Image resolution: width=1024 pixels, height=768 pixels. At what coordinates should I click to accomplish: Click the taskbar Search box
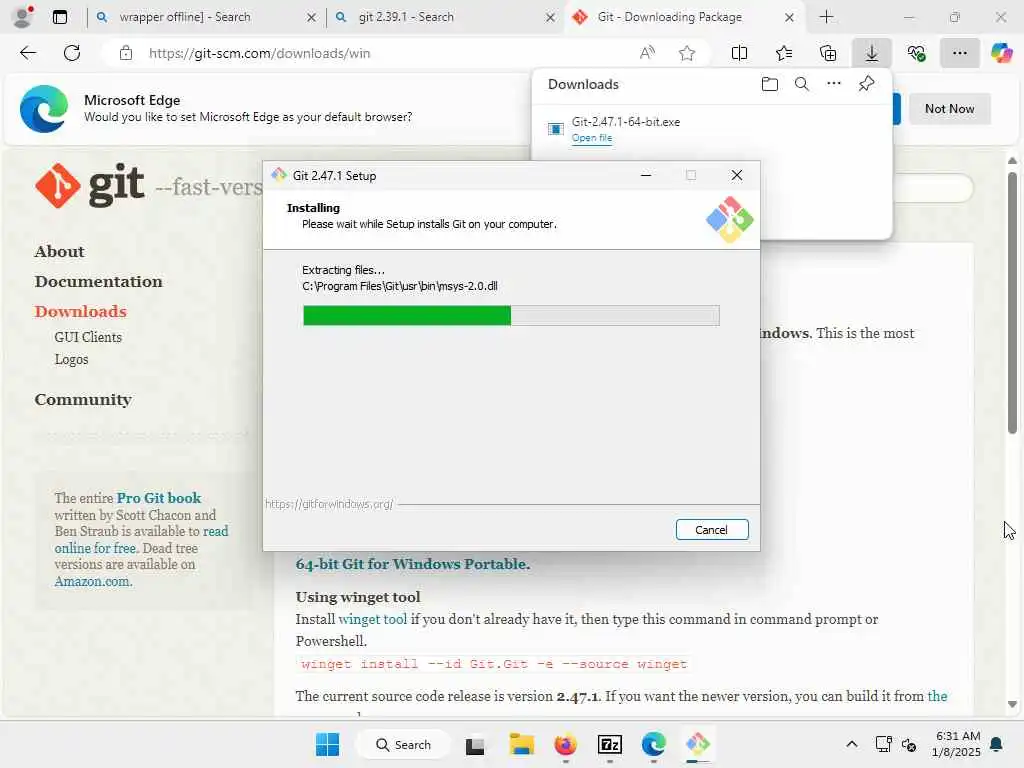403,744
